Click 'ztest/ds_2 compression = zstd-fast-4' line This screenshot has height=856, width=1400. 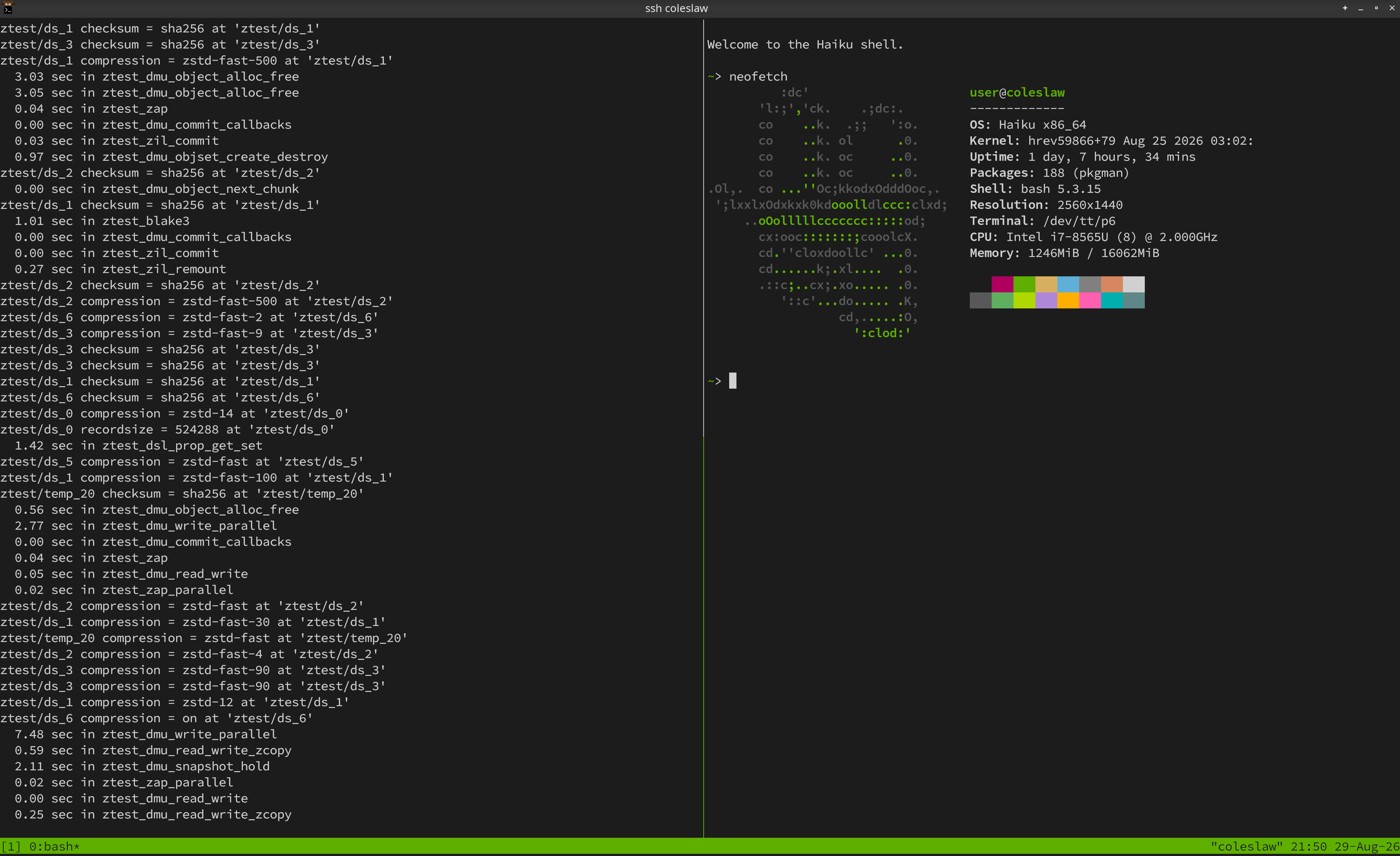[189, 654]
